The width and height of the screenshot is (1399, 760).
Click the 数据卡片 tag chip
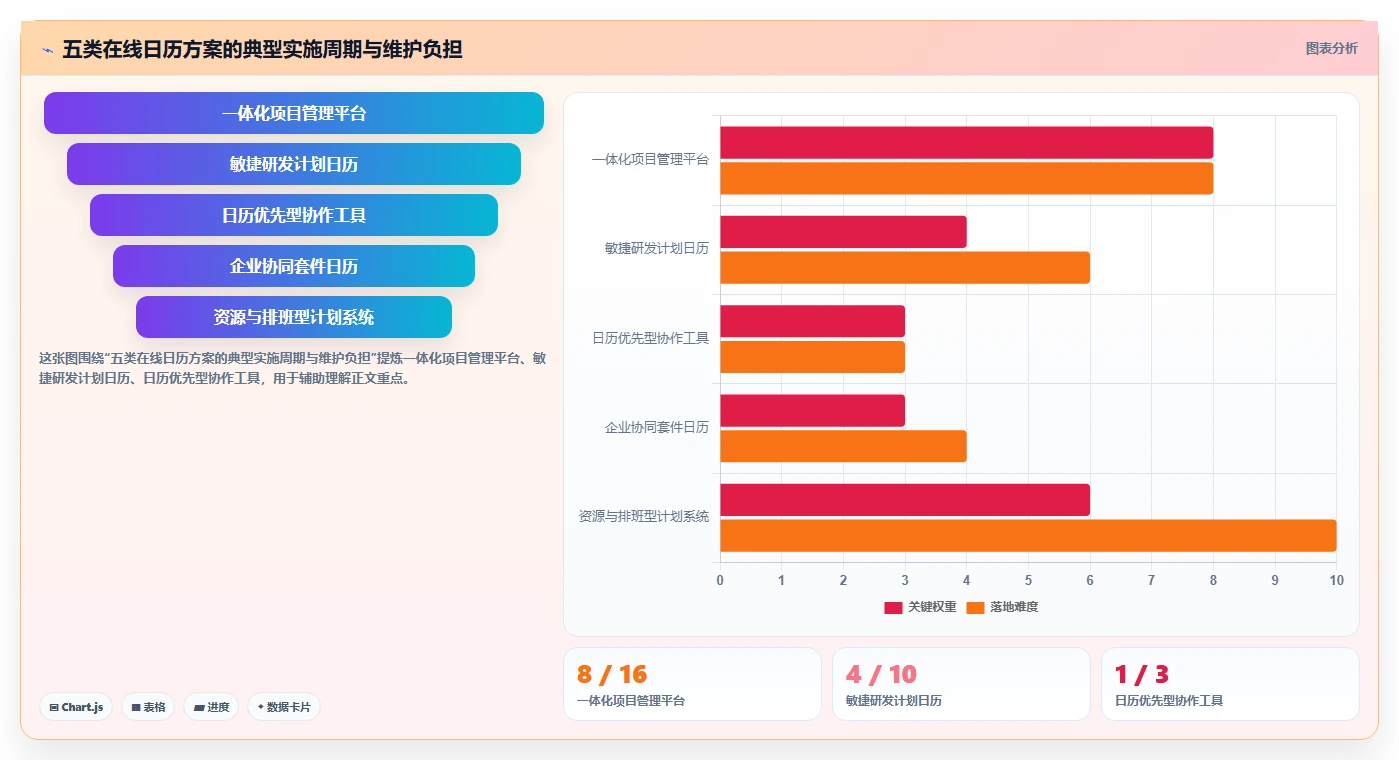(x=284, y=707)
